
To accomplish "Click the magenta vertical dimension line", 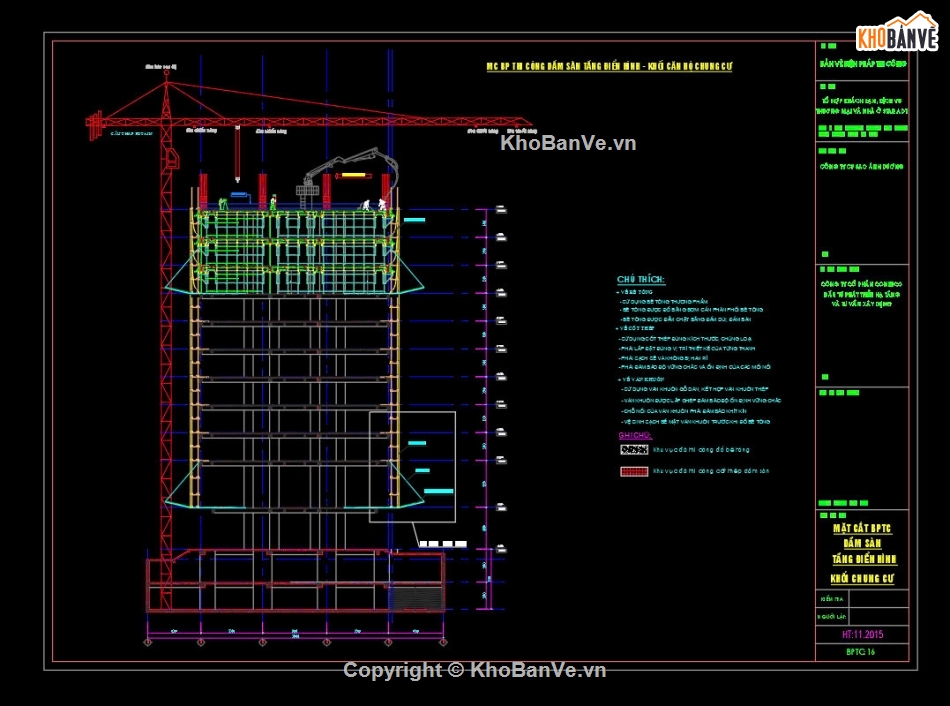I will coord(487,409).
